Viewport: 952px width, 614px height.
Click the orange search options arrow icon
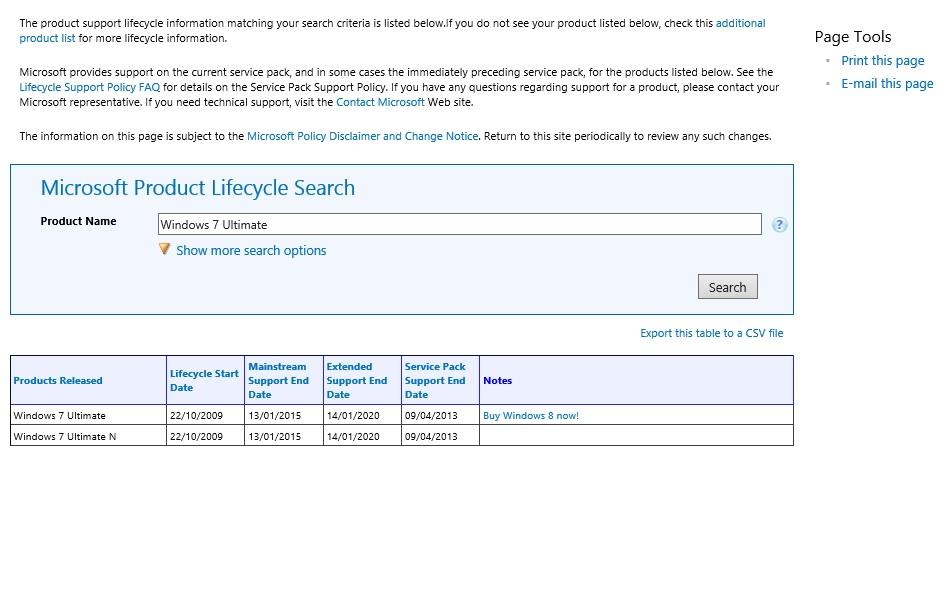165,249
